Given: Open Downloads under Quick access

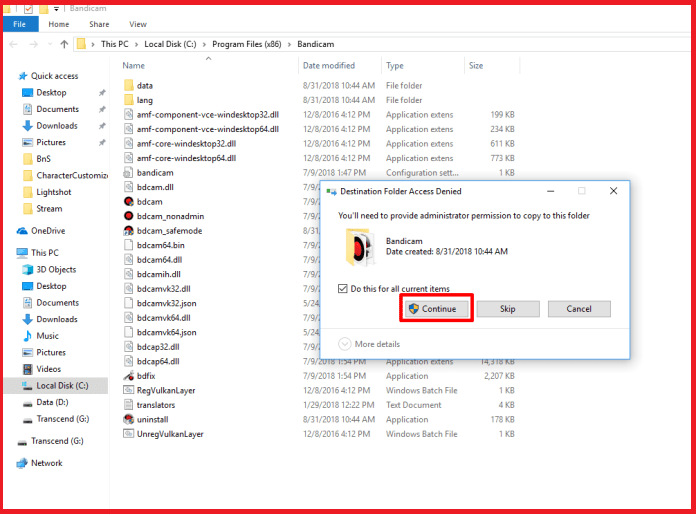Looking at the screenshot, I should 57,126.
